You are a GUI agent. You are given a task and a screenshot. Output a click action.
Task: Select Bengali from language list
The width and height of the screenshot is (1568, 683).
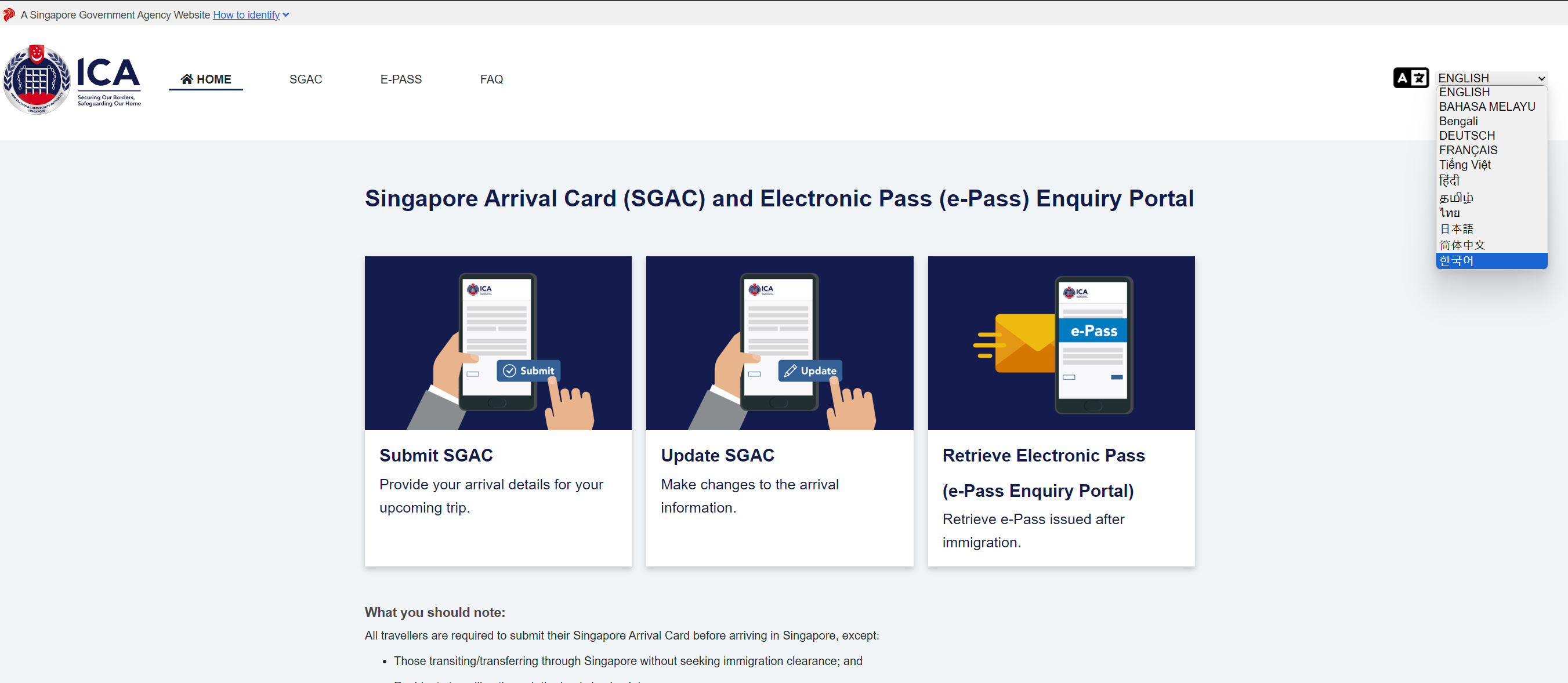(x=1491, y=121)
